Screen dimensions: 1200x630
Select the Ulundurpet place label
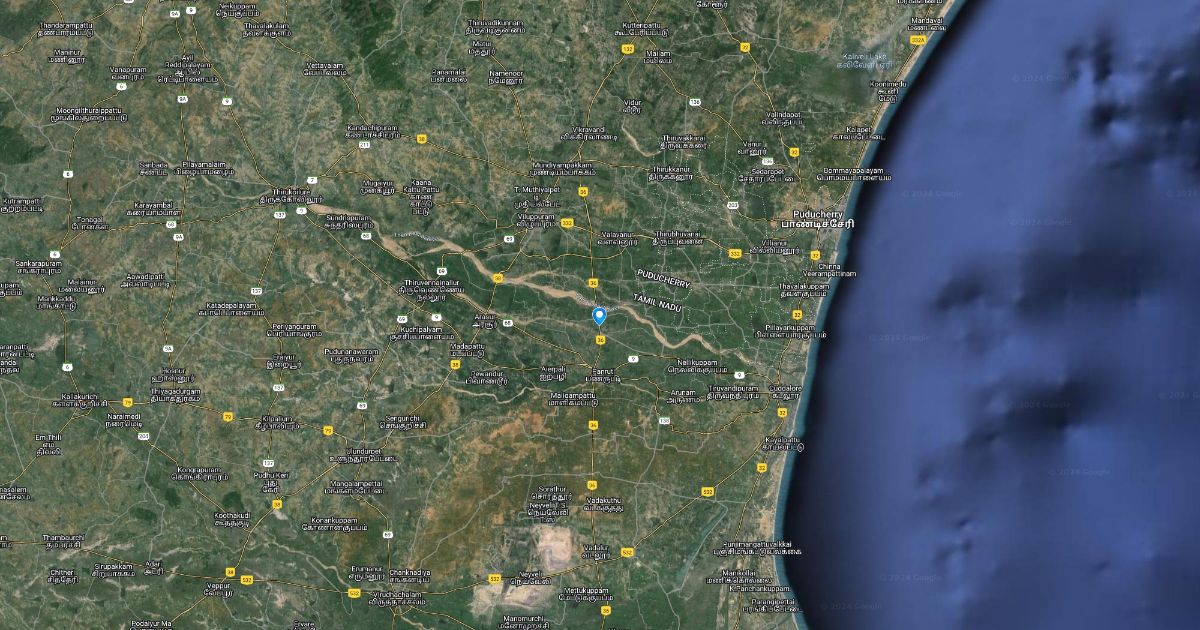(371, 454)
